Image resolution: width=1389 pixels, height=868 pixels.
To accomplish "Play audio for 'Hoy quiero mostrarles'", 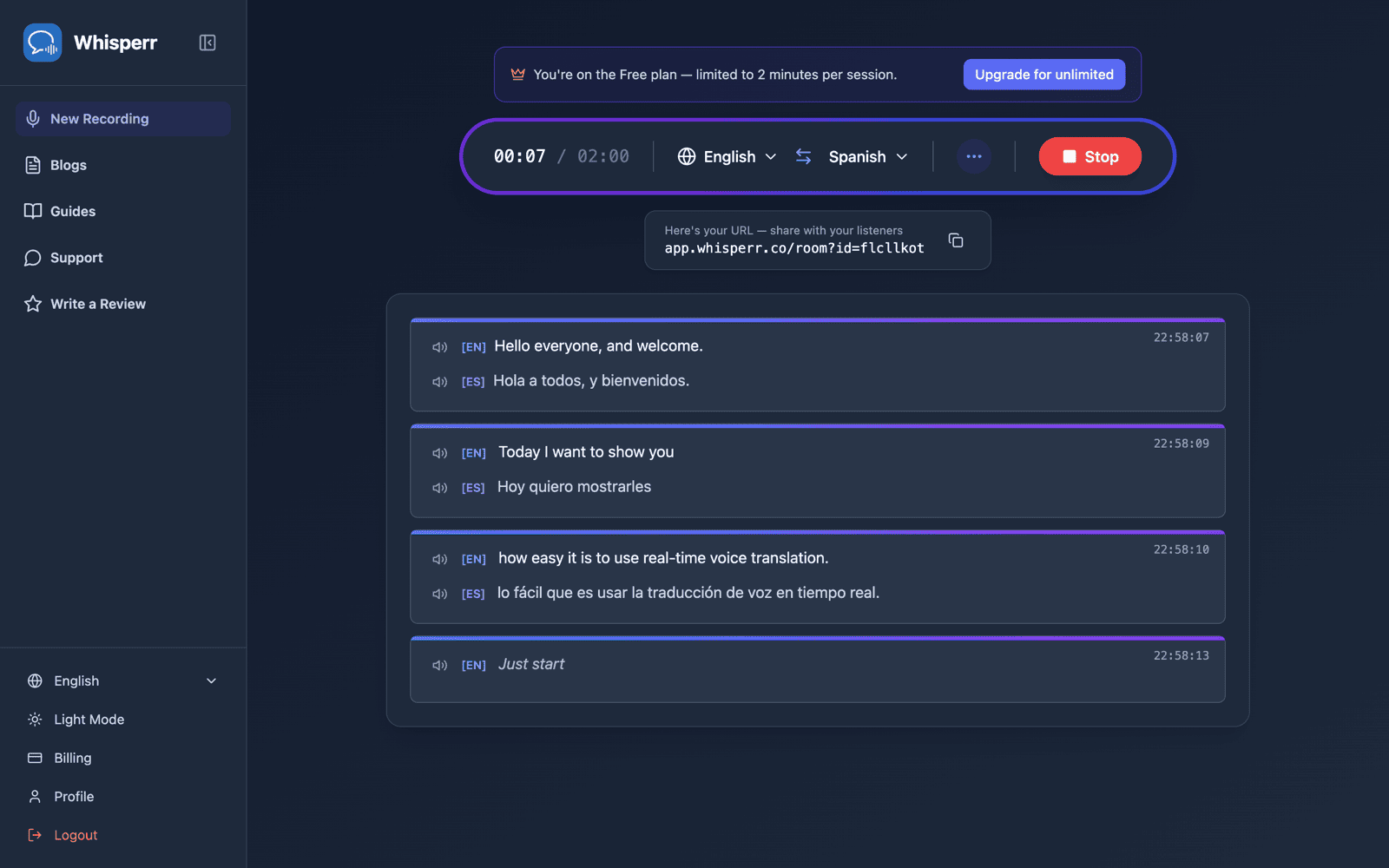I will 440,488.
